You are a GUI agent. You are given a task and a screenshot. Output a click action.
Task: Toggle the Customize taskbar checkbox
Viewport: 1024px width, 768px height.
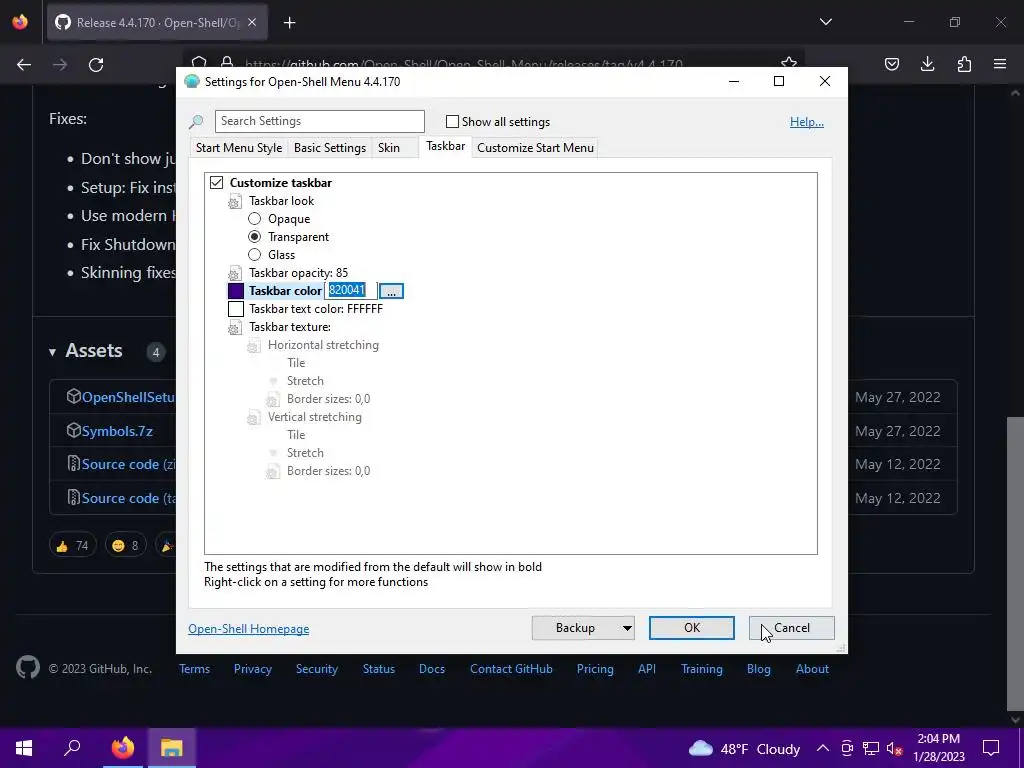click(x=216, y=183)
